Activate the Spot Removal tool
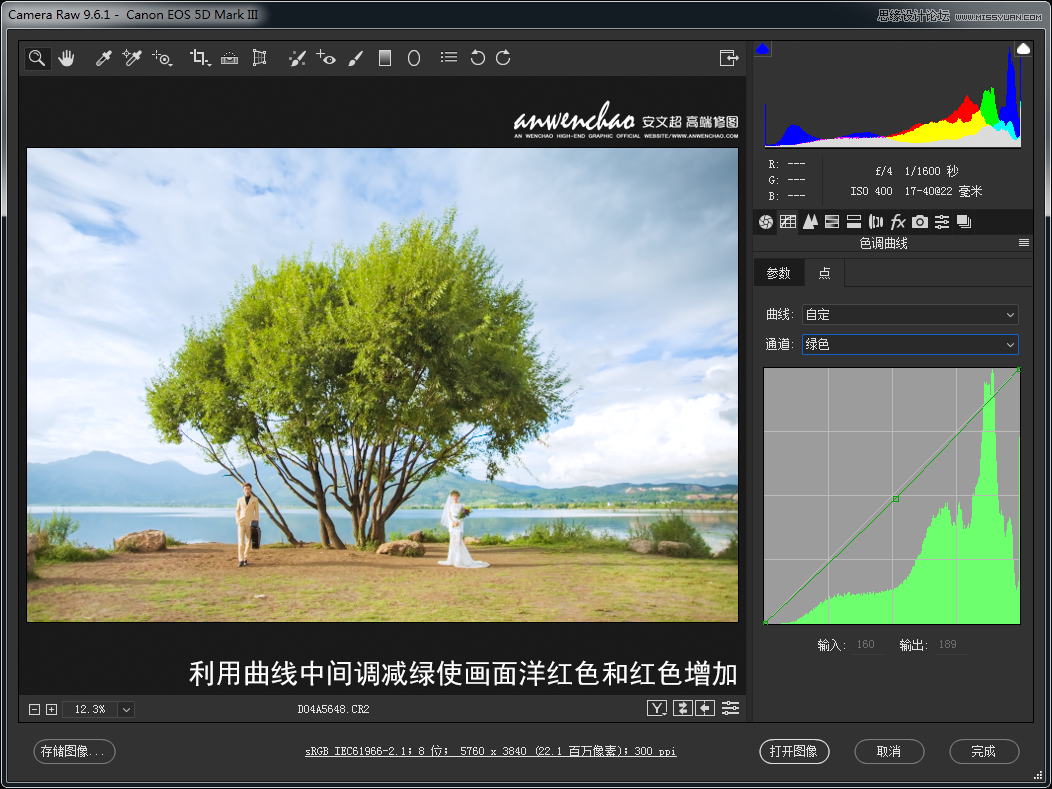Screen dimensions: 1052x789 click(297, 58)
